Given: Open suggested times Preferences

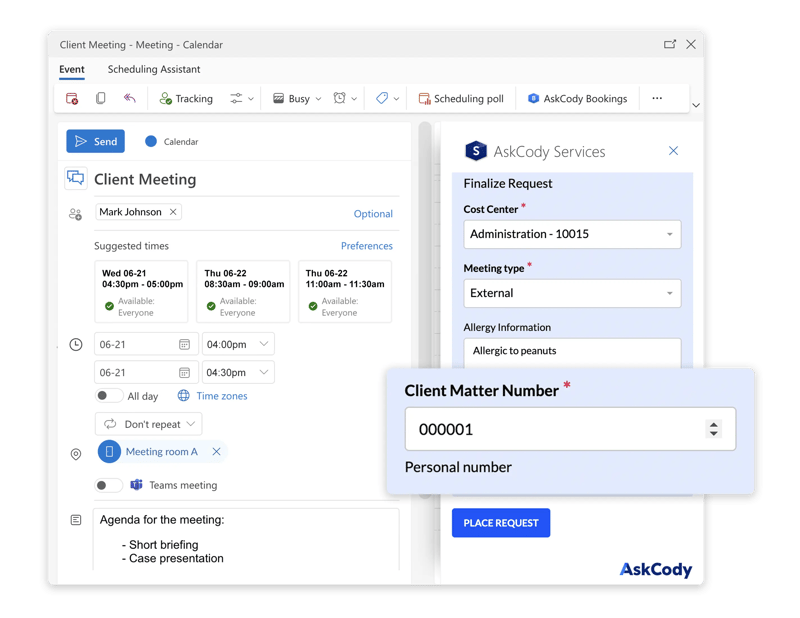Looking at the screenshot, I should point(367,246).
